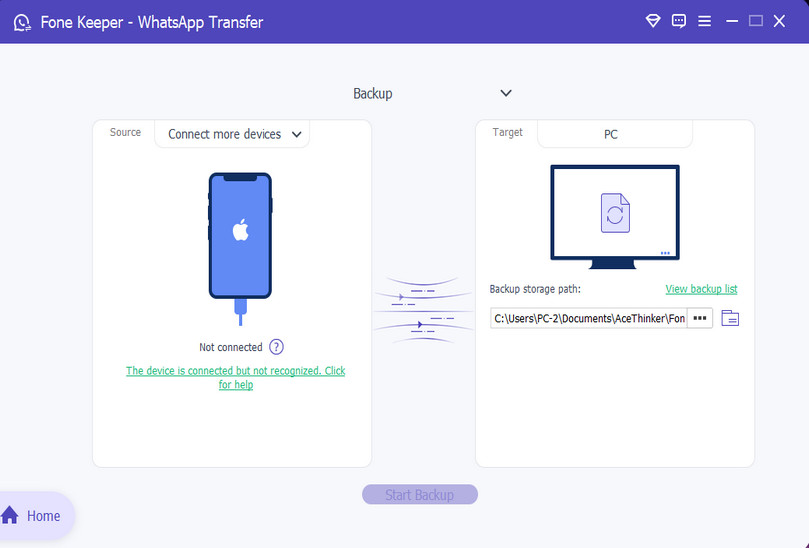Click the Start Backup button
The image size is (809, 548).
click(420, 494)
